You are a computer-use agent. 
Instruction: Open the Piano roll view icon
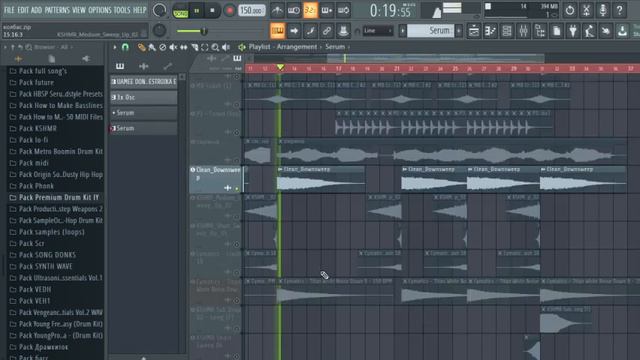(x=490, y=31)
